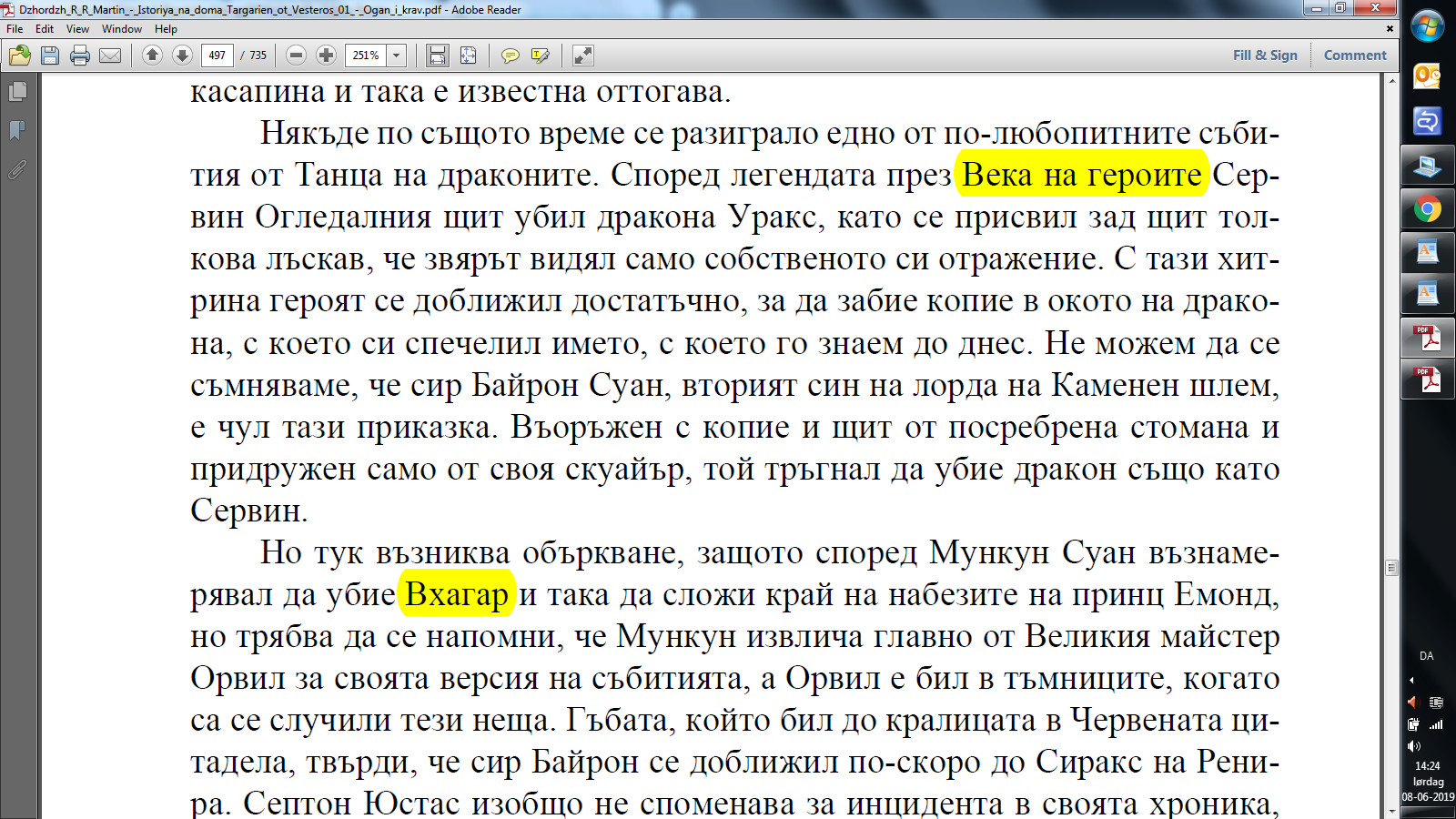Click the muted speaker tray icon
Viewport: 1456px width, 819px height.
click(1413, 703)
